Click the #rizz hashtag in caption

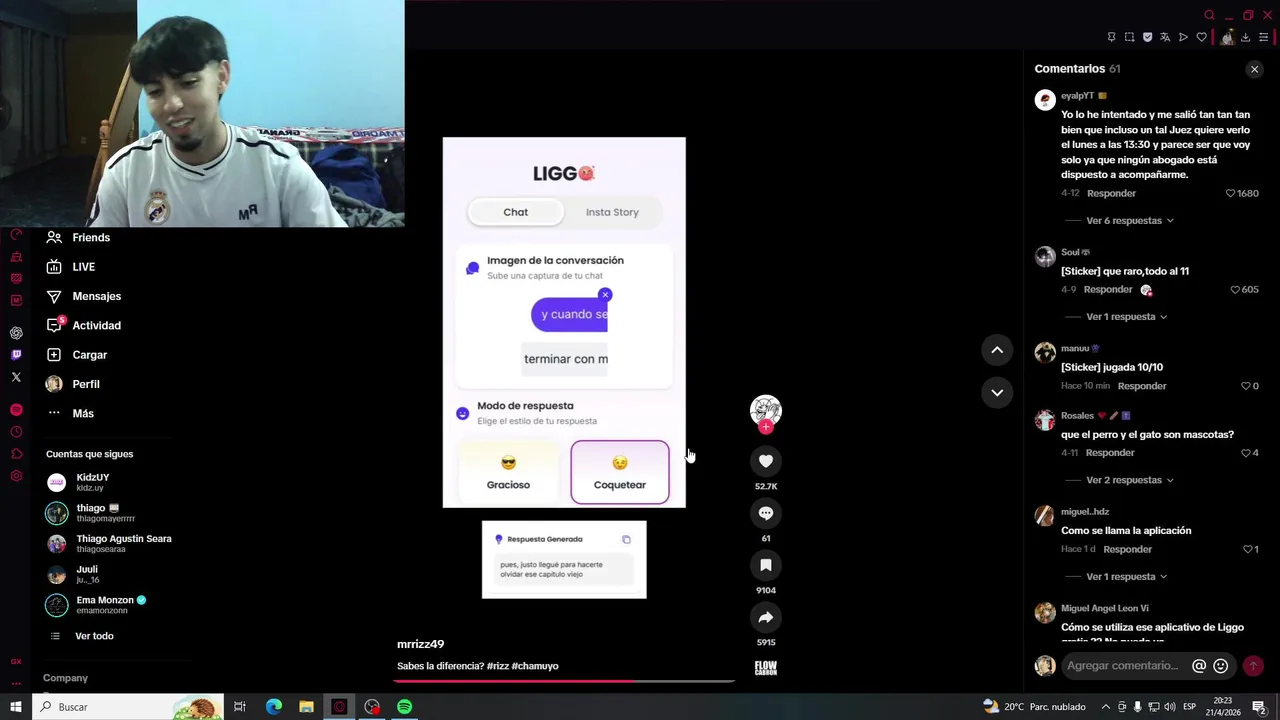[x=497, y=666]
